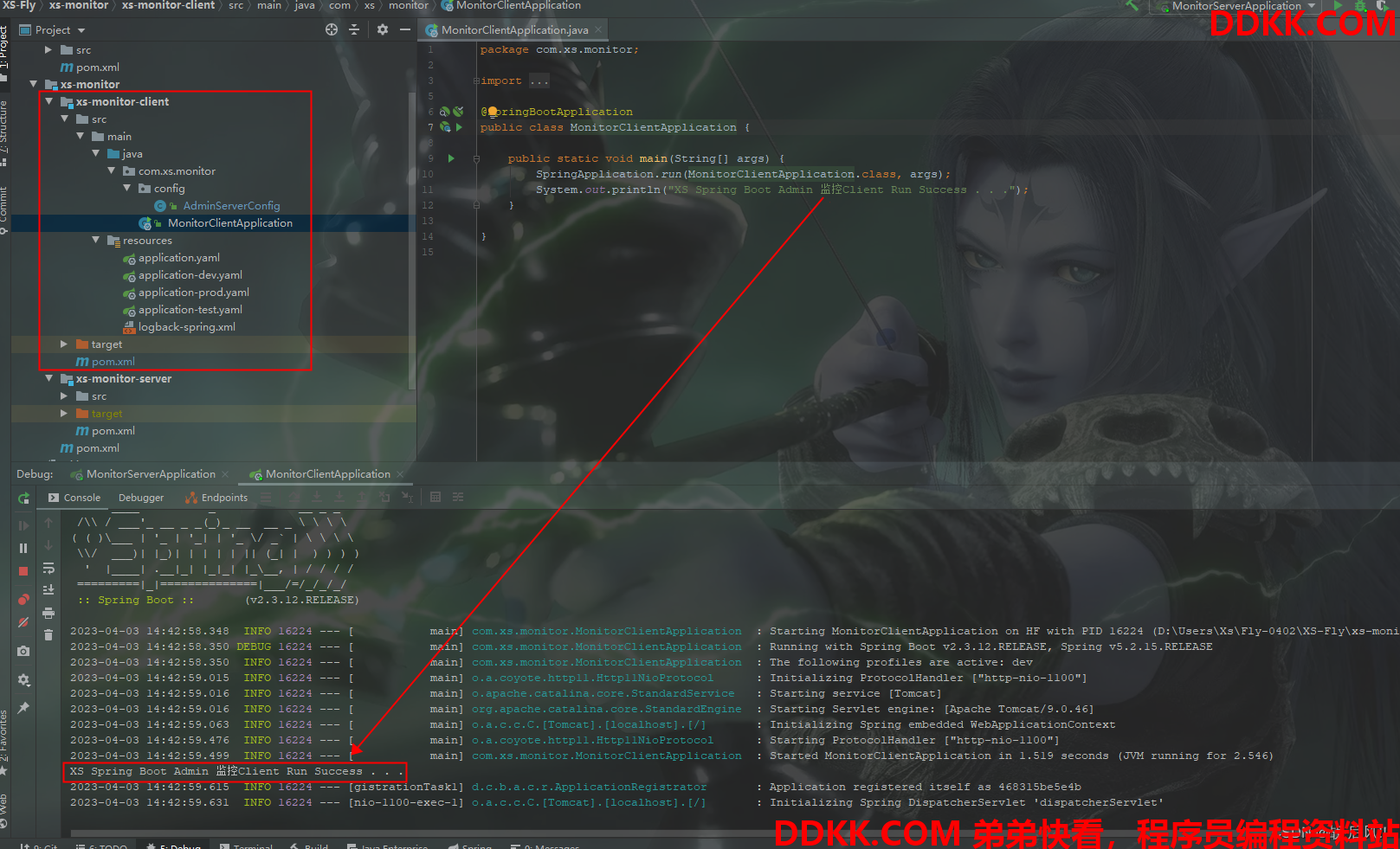The height and width of the screenshot is (849, 1400).
Task: Hide the Project tool window
Action: 404,29
